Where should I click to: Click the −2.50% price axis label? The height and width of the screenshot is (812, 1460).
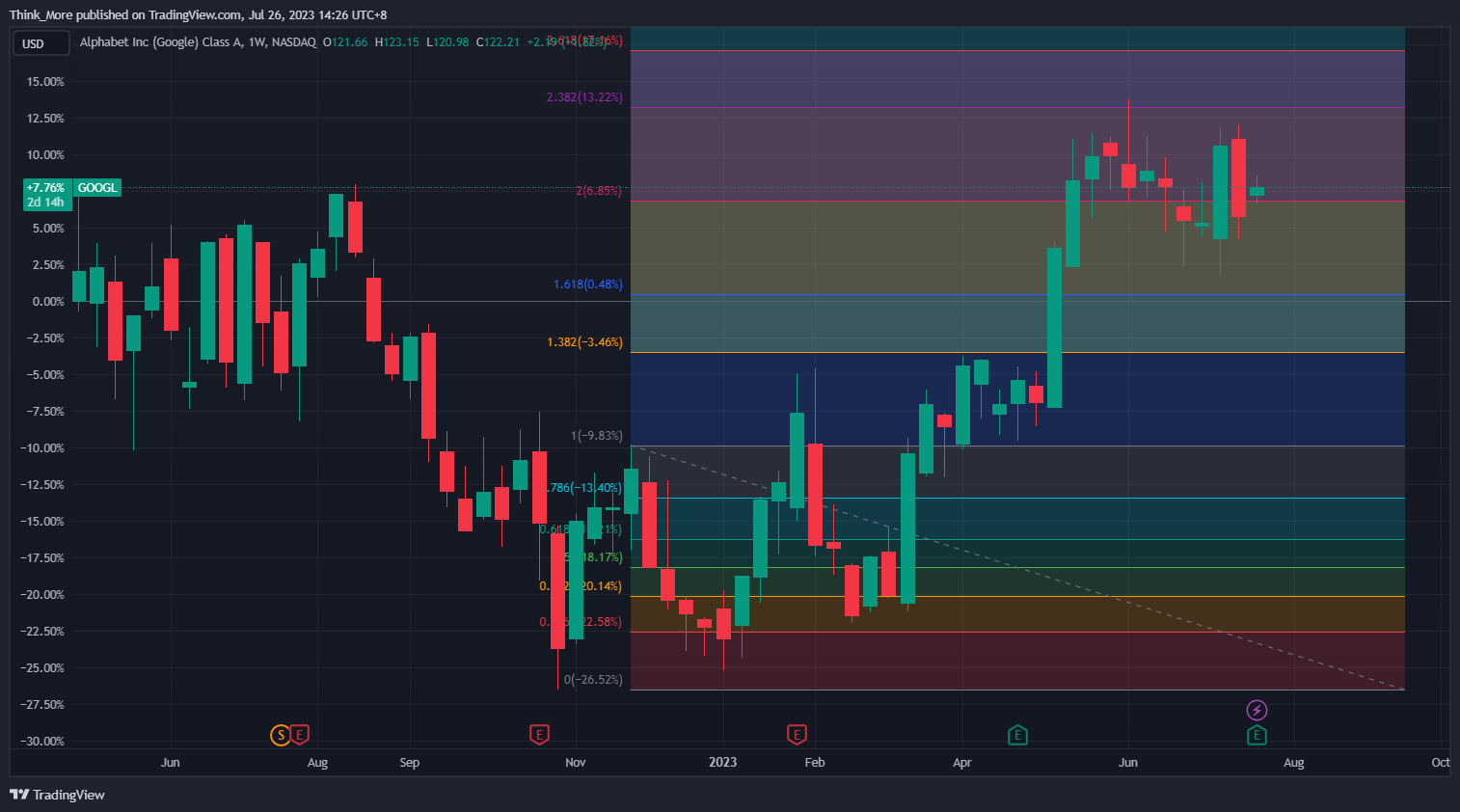click(44, 338)
